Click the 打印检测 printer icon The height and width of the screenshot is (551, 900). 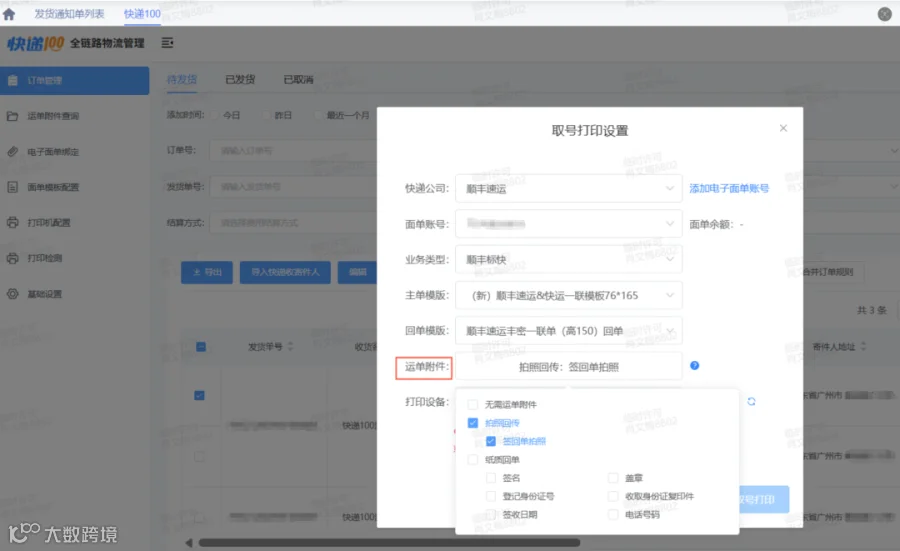13,258
